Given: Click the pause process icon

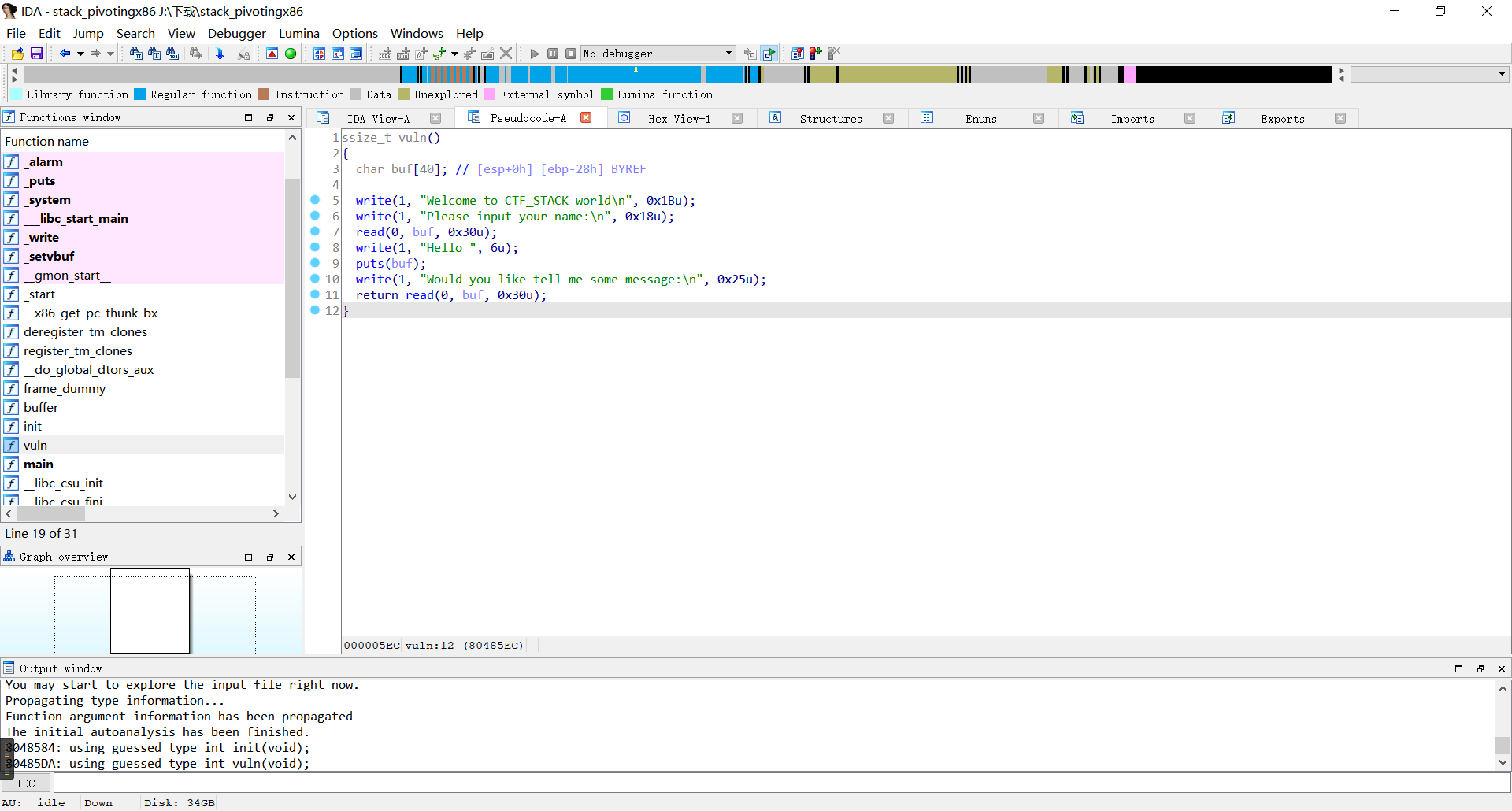Looking at the screenshot, I should coord(553,54).
